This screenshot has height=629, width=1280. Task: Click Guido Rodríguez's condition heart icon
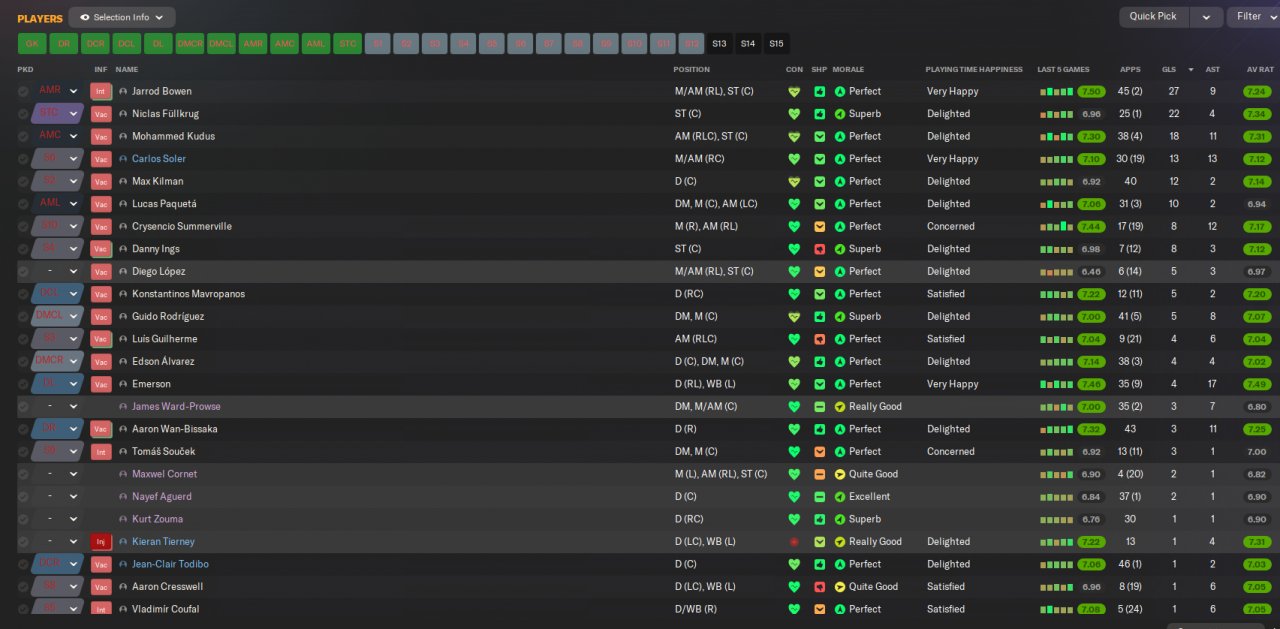(794, 317)
